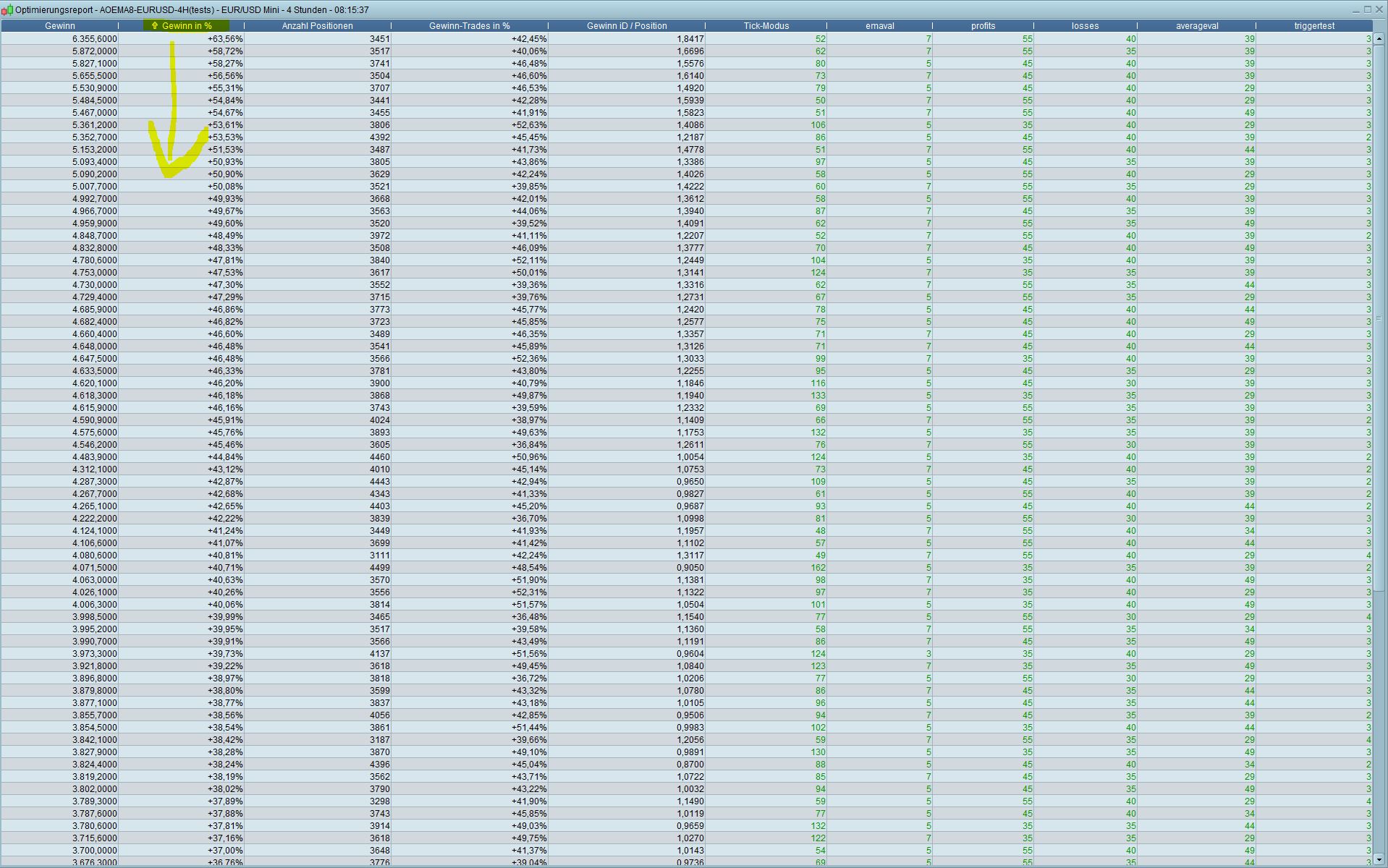The height and width of the screenshot is (868, 1388).
Task: Click the Gewinn in % value +37,00%
Action: [x=225, y=851]
